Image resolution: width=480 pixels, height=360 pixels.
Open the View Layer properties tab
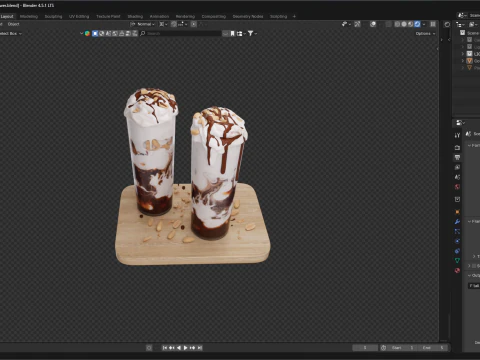point(457,167)
